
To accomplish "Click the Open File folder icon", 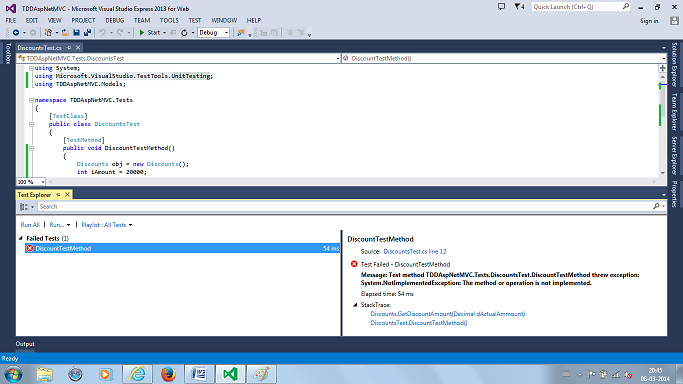I will click(65, 33).
